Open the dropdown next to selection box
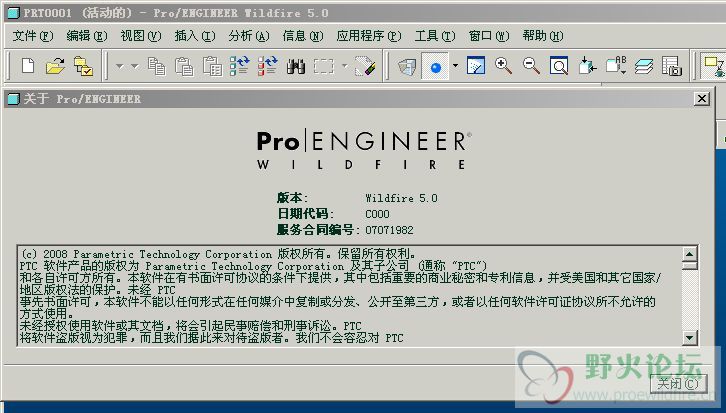Screen dimensions: 726x413 (344, 66)
